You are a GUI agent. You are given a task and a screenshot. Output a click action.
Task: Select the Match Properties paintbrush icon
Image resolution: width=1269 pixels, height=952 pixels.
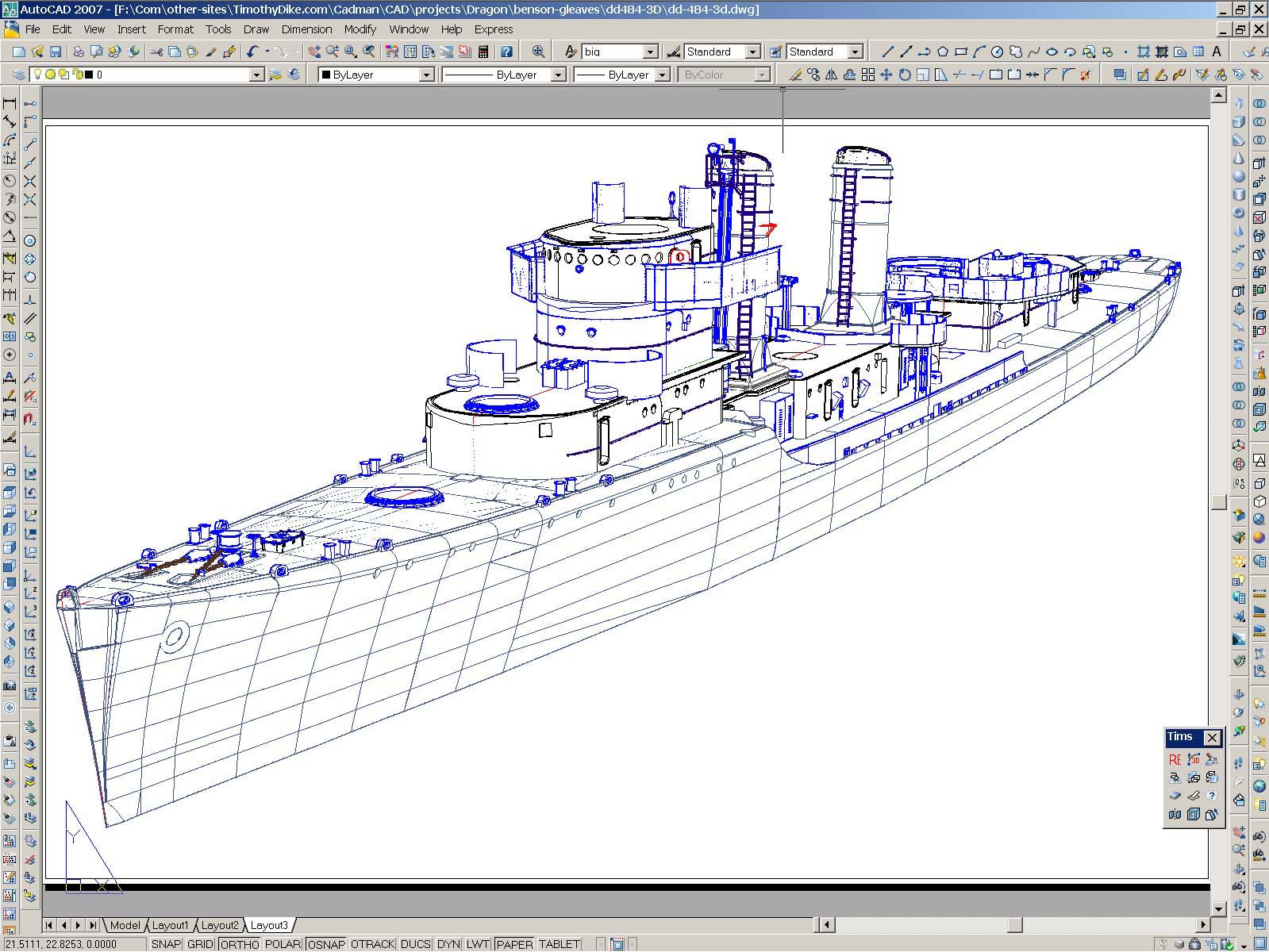coord(211,52)
